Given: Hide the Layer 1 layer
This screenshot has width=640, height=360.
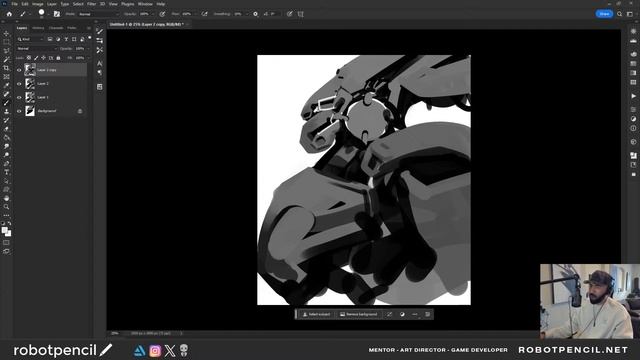Looking at the screenshot, I should [19, 97].
